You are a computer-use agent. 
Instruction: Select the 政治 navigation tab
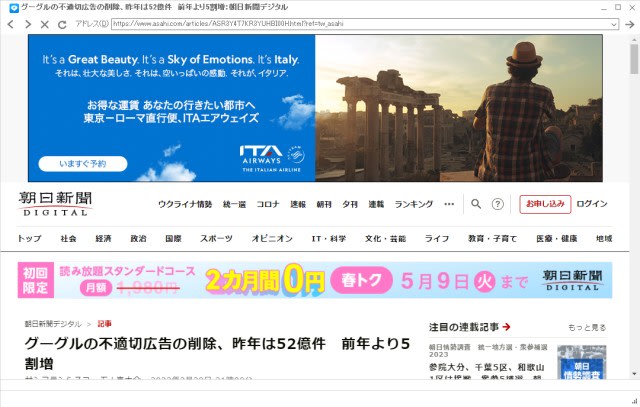(138, 238)
